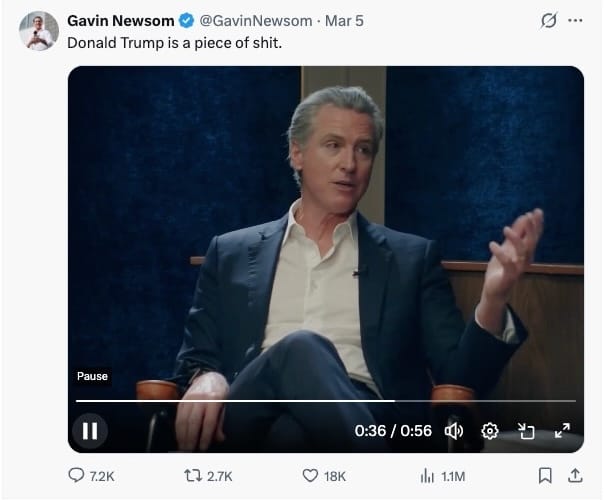Expand the video to fullscreen
Screen dimensions: 604x500
tap(562, 431)
